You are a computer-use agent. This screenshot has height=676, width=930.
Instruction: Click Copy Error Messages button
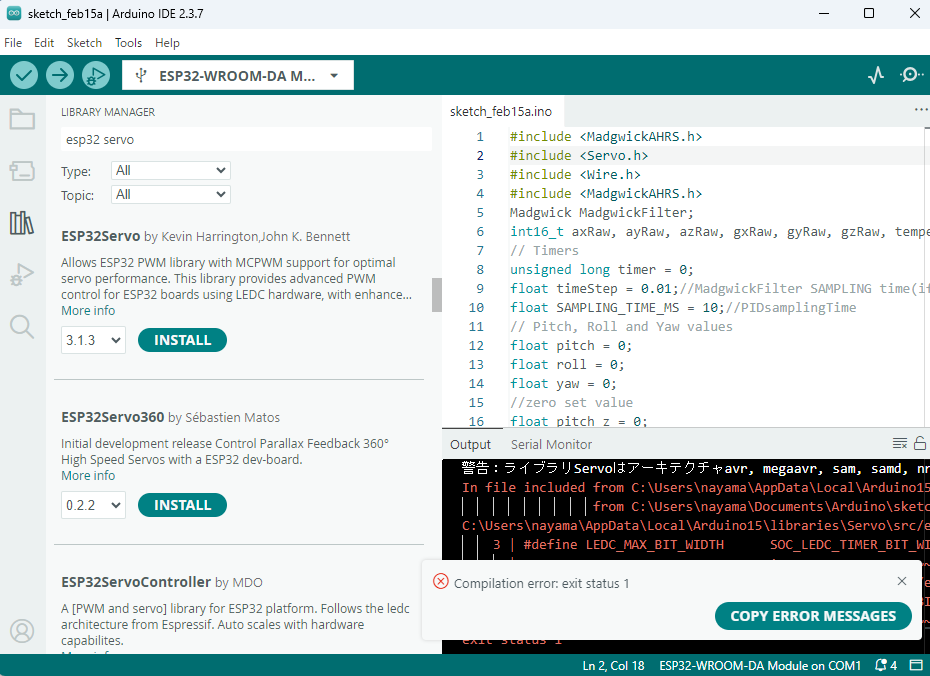[812, 616]
